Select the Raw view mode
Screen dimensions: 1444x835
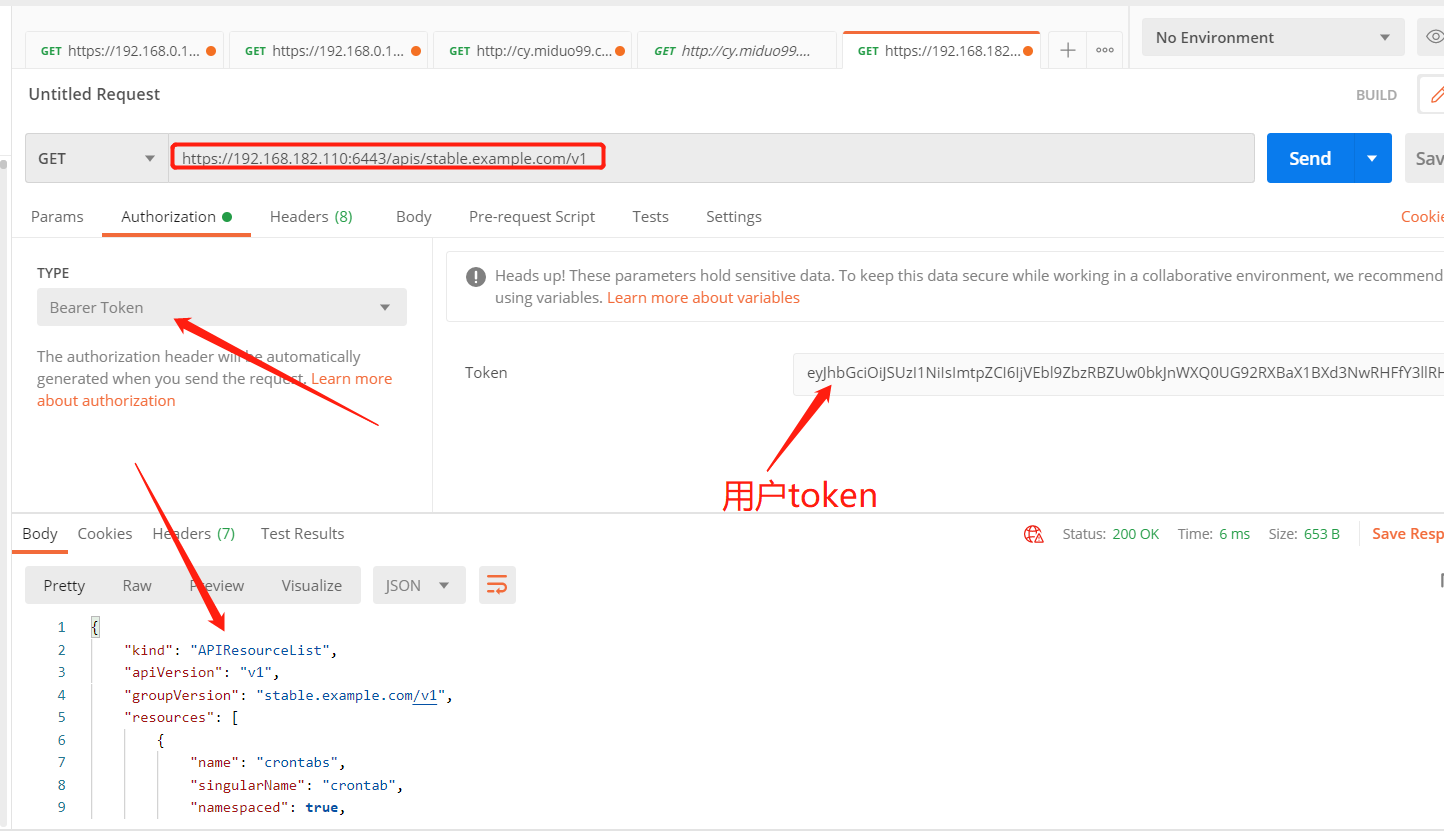137,585
